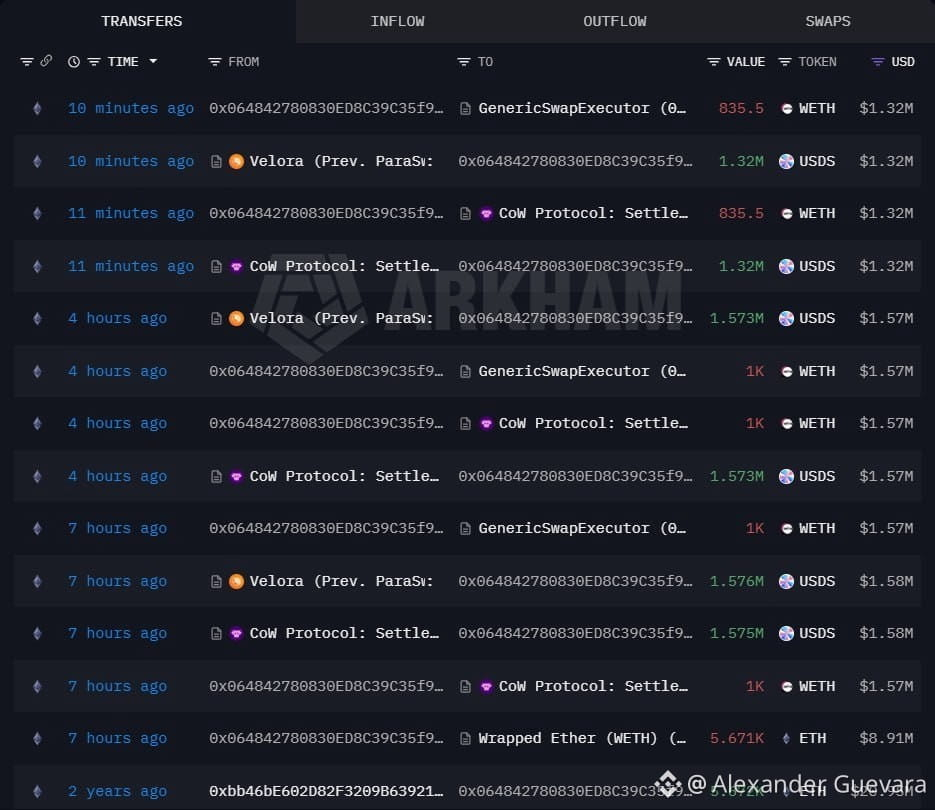Image resolution: width=935 pixels, height=810 pixels.
Task: Click the $8.91M USD amount
Action: point(886,738)
